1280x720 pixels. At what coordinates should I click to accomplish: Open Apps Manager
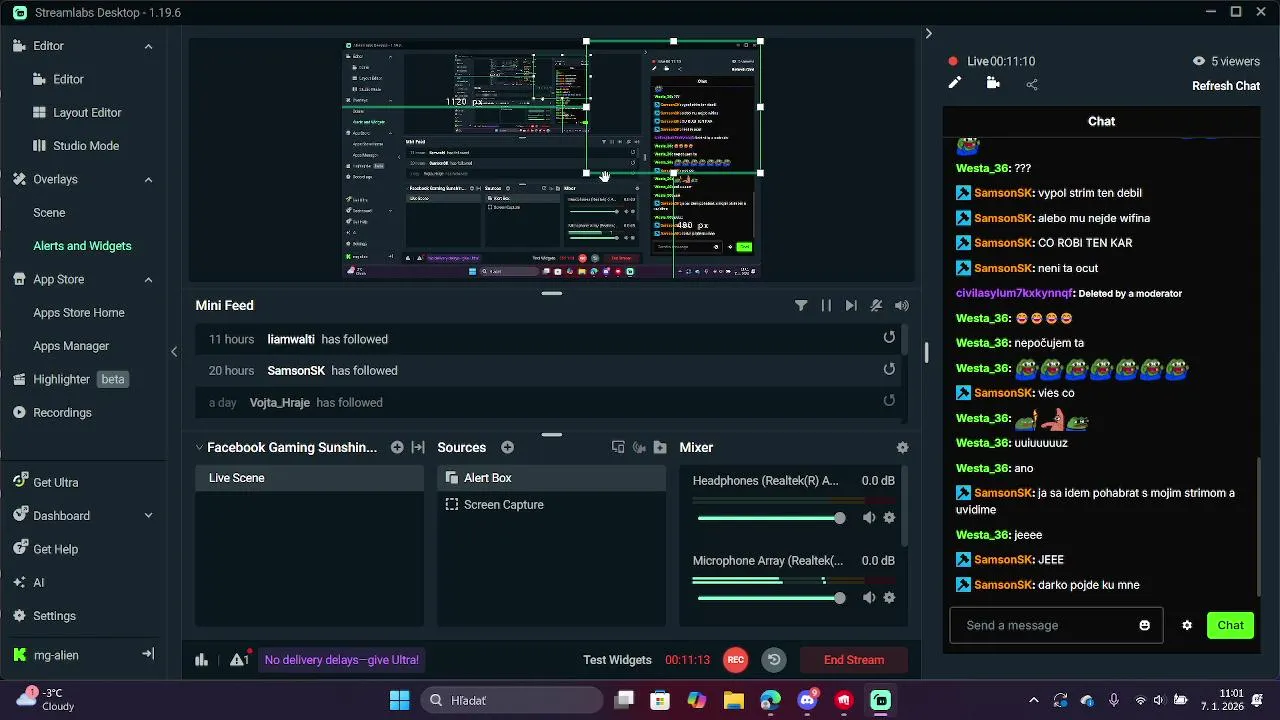pos(71,346)
